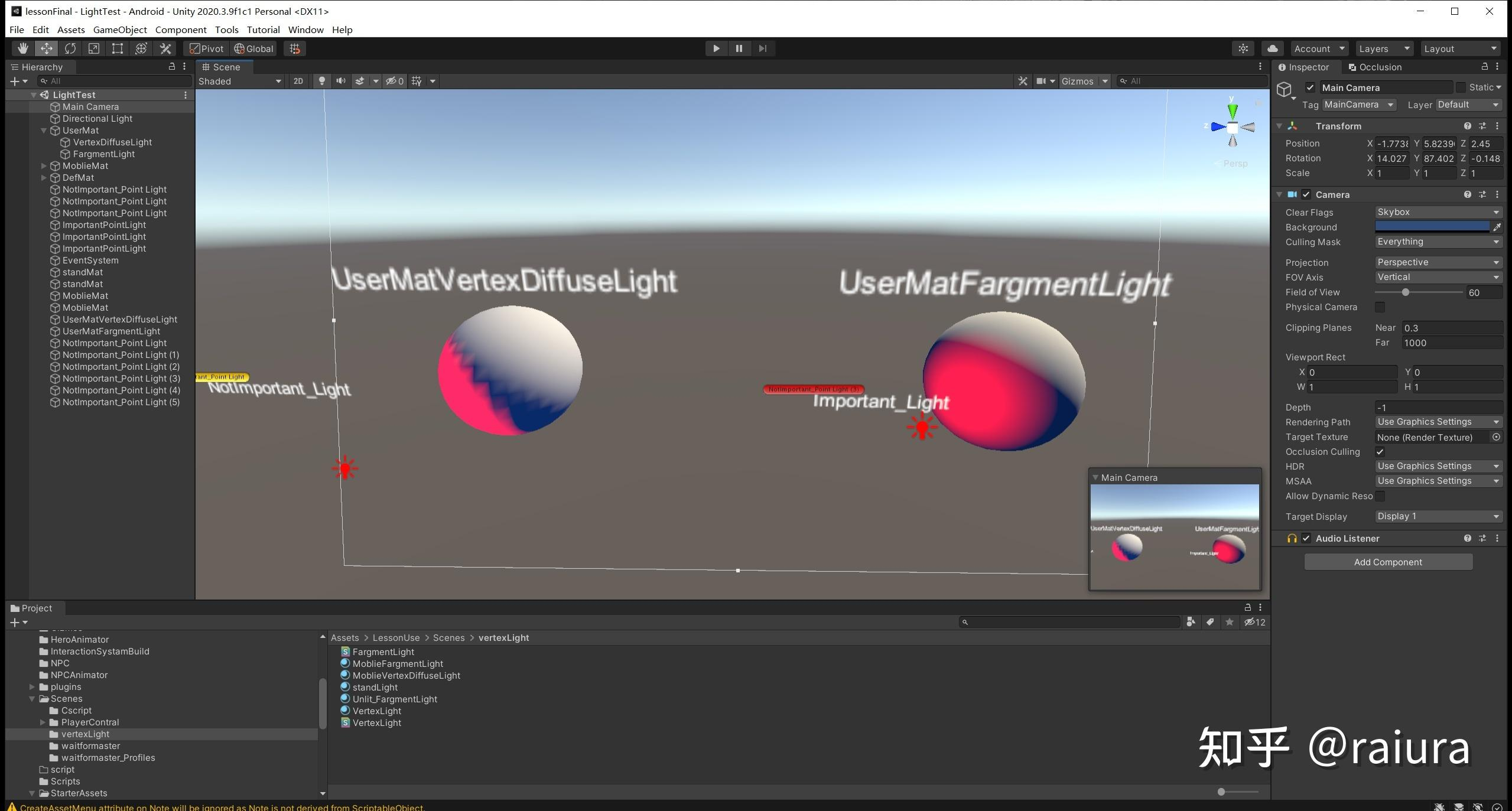Toggle the Static checkbox for Main Camera
Image resolution: width=1512 pixels, height=811 pixels.
[x=1461, y=87]
